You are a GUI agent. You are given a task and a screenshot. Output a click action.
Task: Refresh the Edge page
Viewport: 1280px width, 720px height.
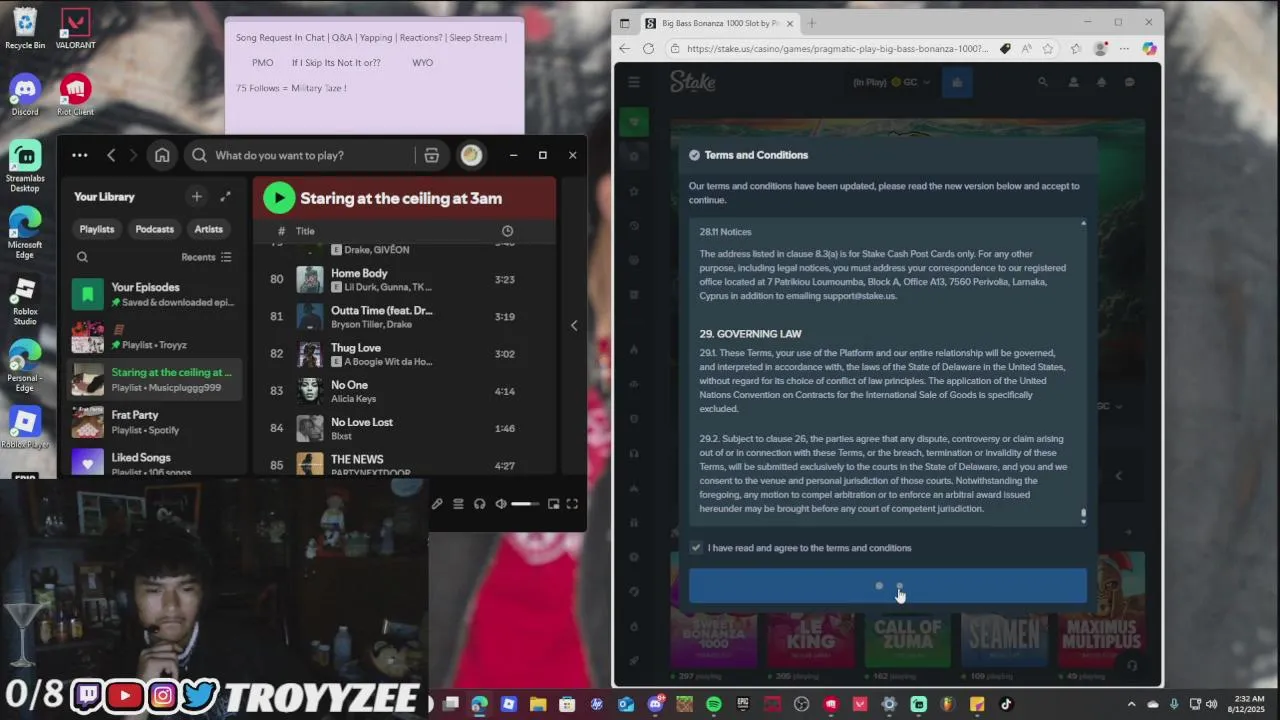648,48
